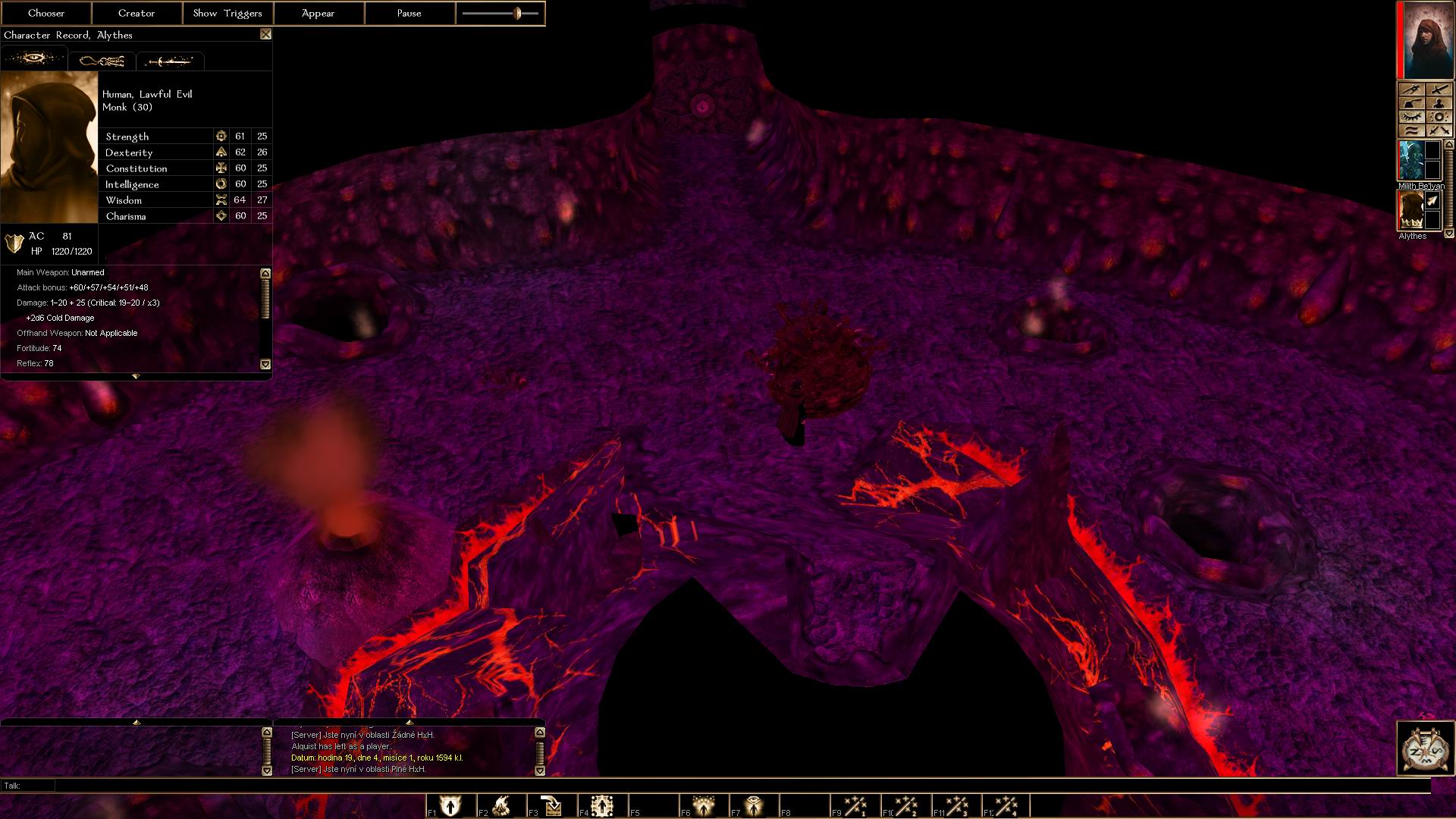The width and height of the screenshot is (1456, 819).
Task: Click the Appear button
Action: [318, 13]
